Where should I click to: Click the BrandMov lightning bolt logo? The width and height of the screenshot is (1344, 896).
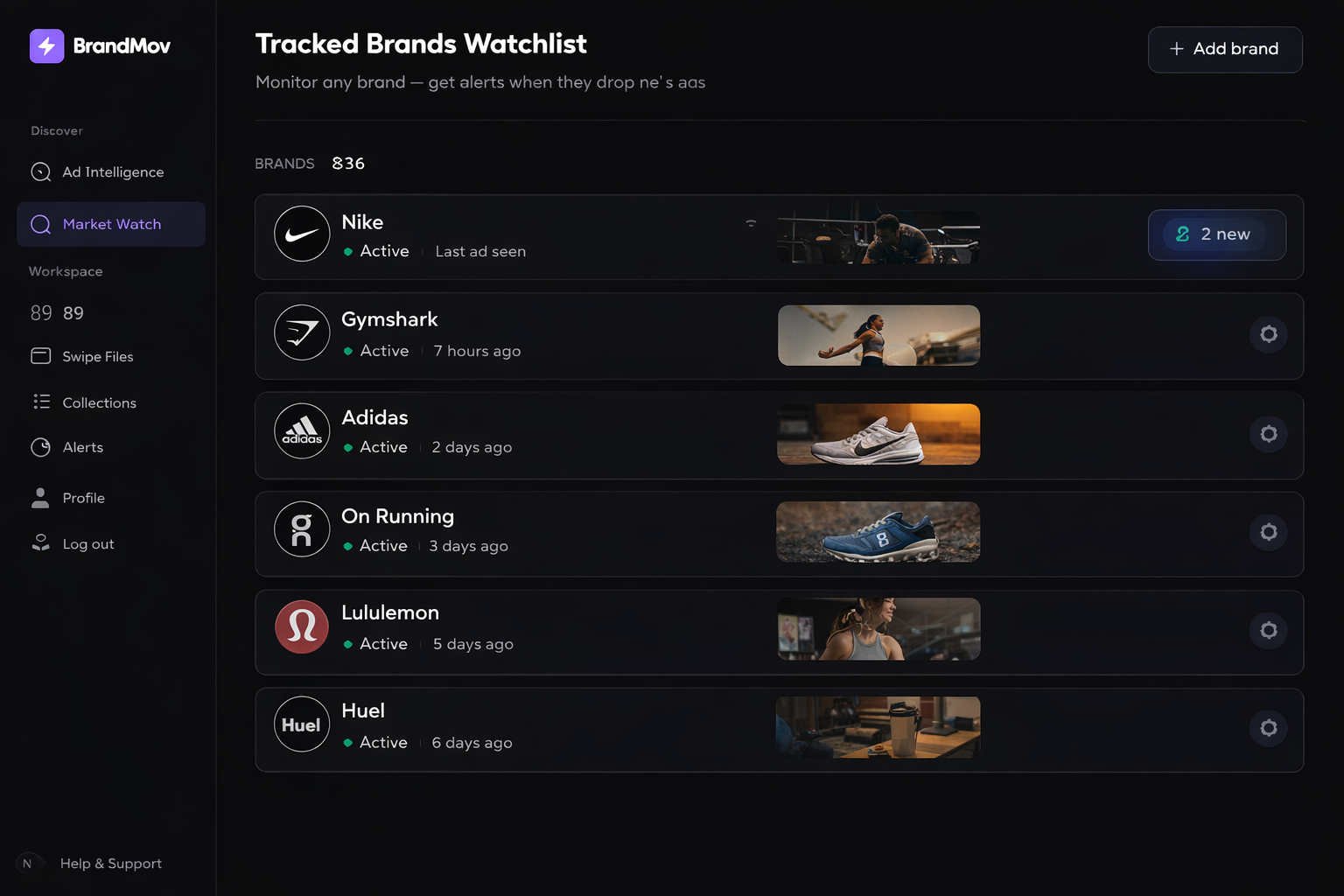pos(46,45)
